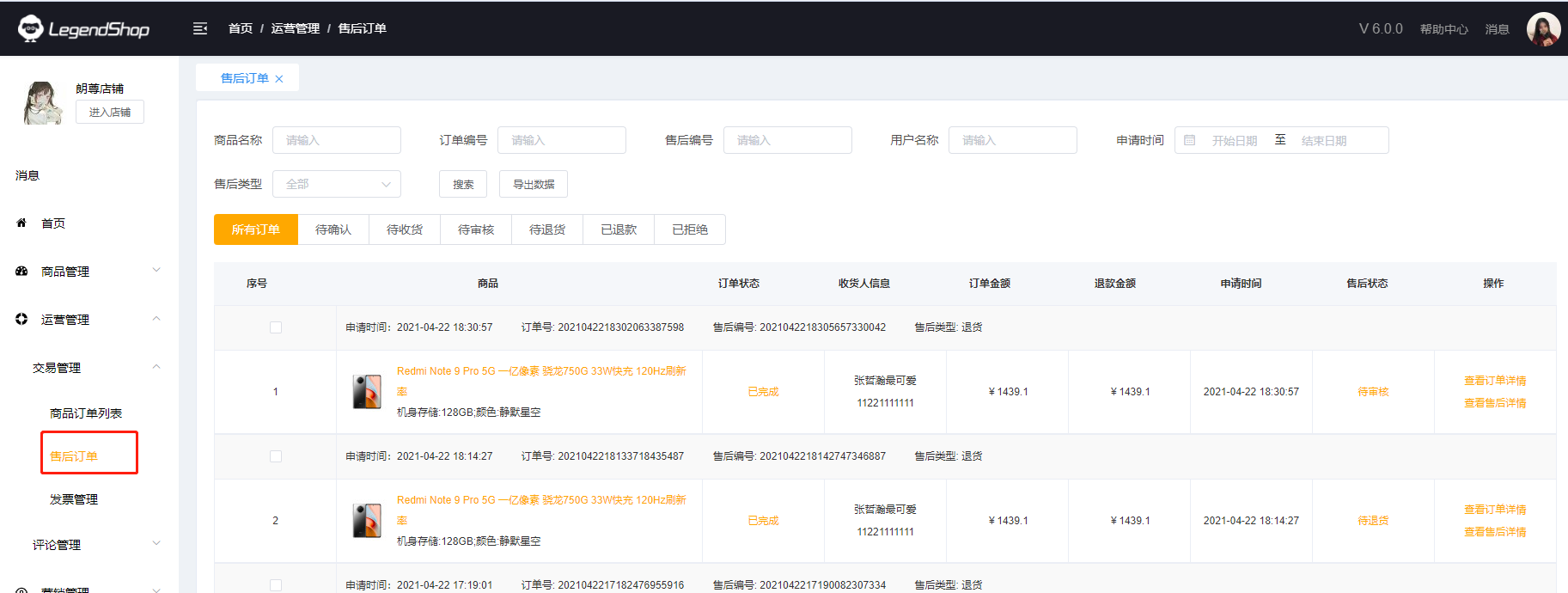The width and height of the screenshot is (1568, 593).
Task: Expand the 商品管理 menu chevron
Action: (x=156, y=270)
